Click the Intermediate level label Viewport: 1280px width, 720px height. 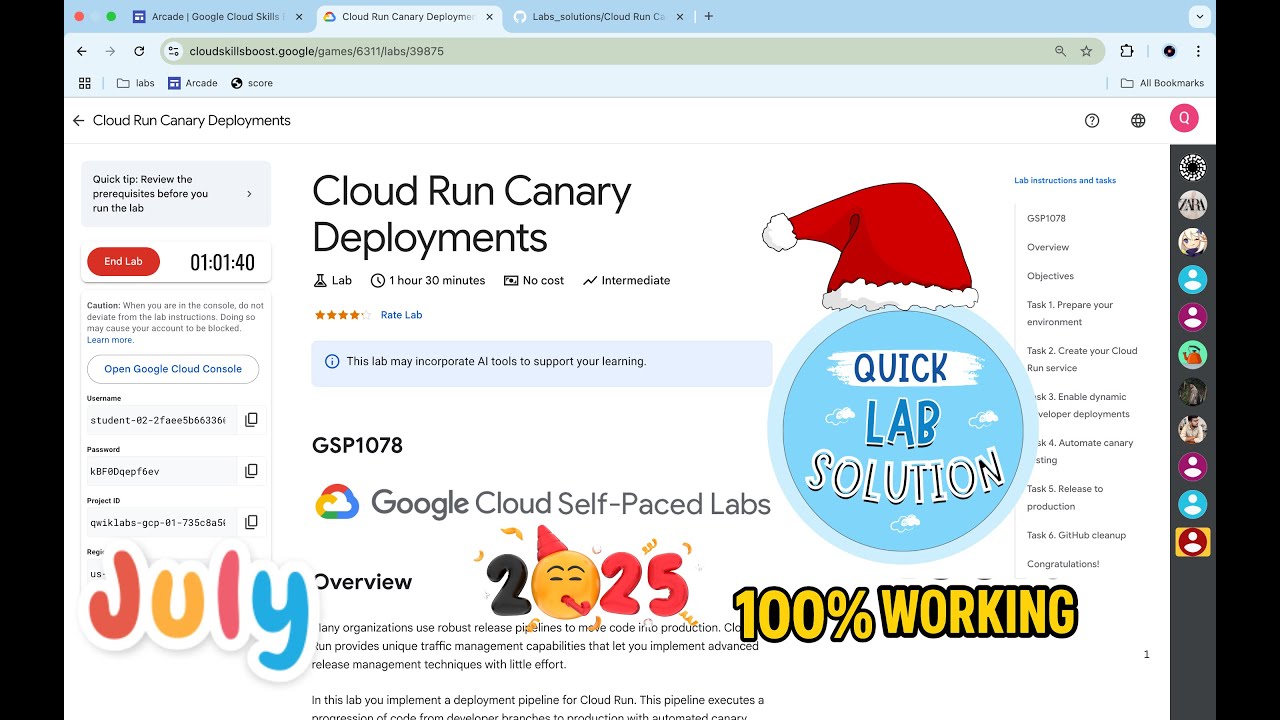tap(626, 281)
